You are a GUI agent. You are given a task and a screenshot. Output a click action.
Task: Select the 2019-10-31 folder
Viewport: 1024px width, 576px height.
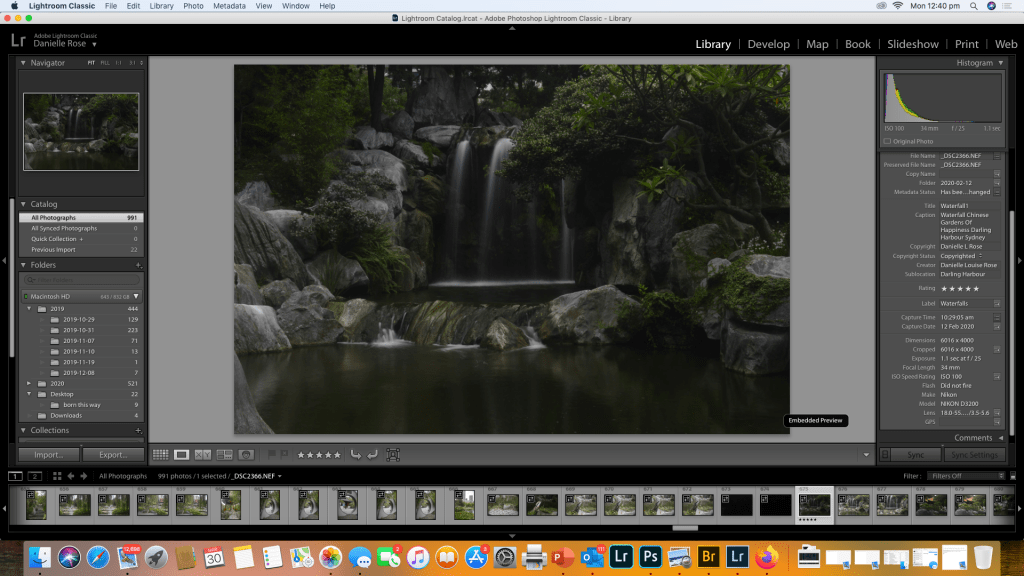[78, 330]
